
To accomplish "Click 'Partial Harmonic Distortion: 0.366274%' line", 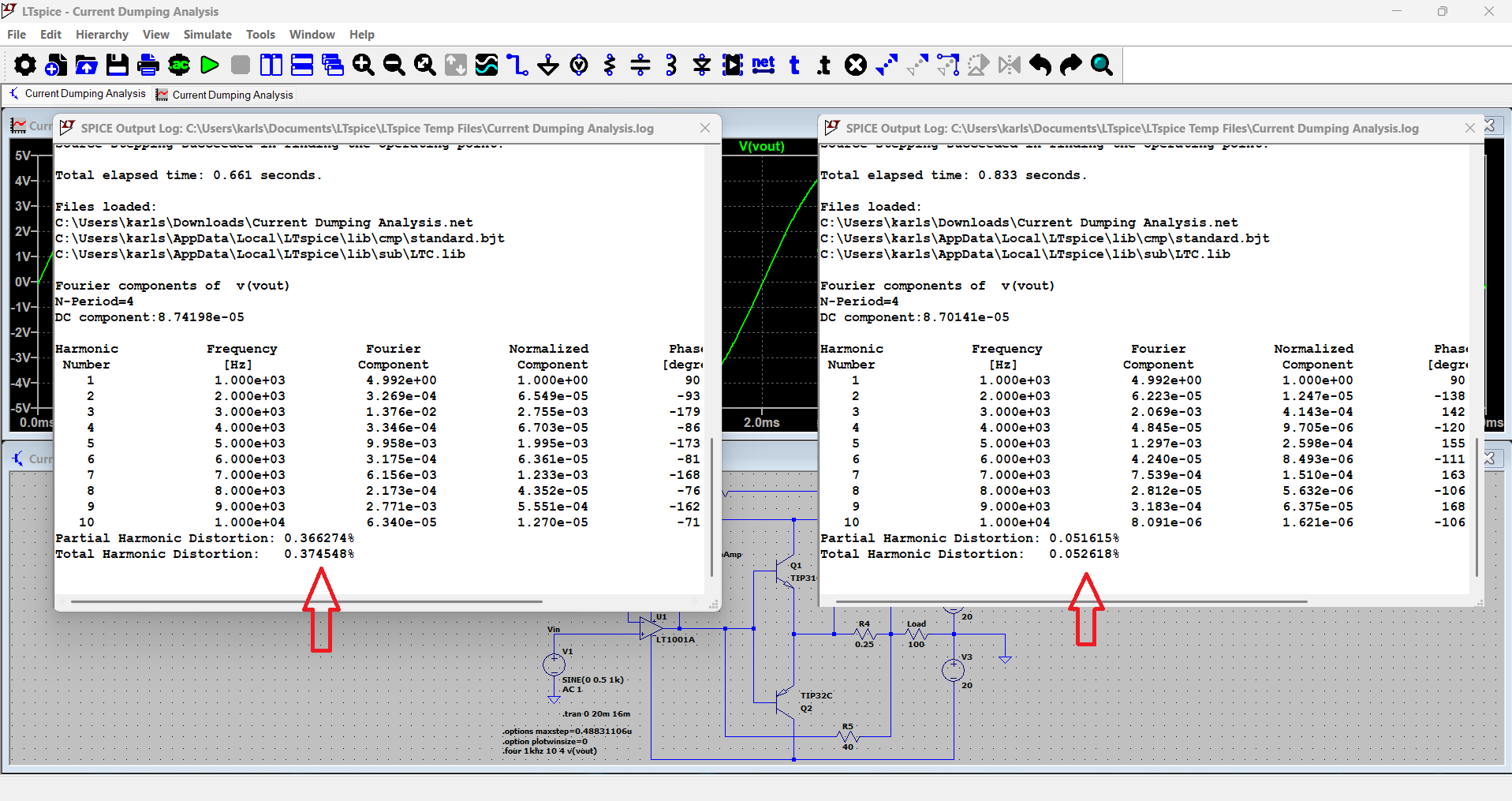I will (x=205, y=538).
